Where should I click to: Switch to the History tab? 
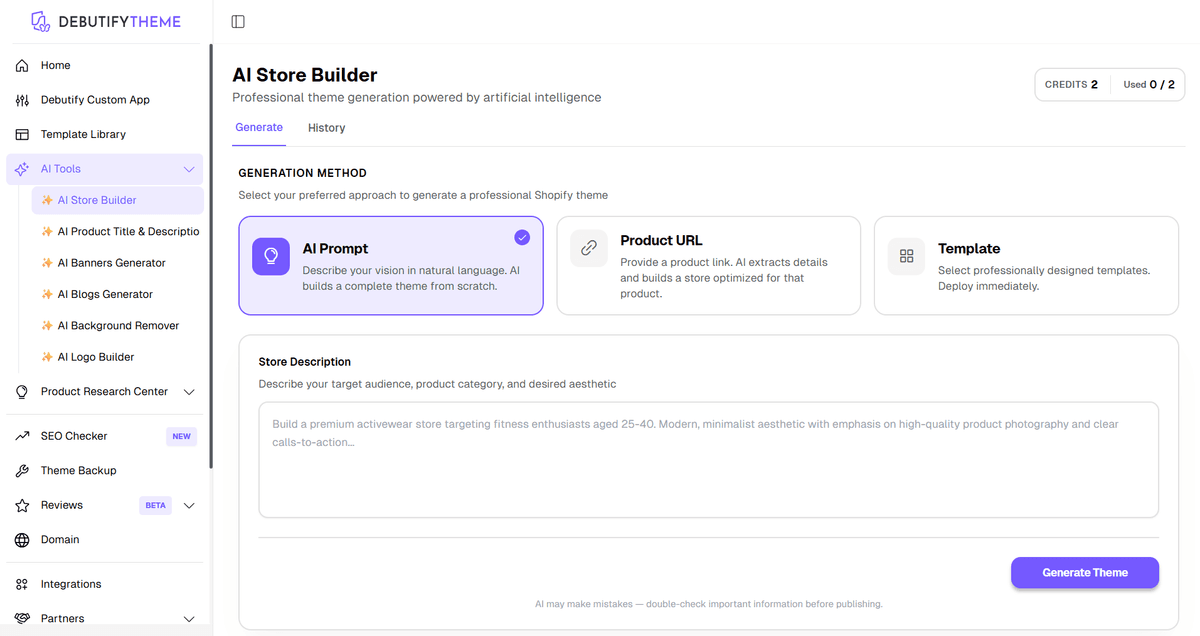click(327, 128)
